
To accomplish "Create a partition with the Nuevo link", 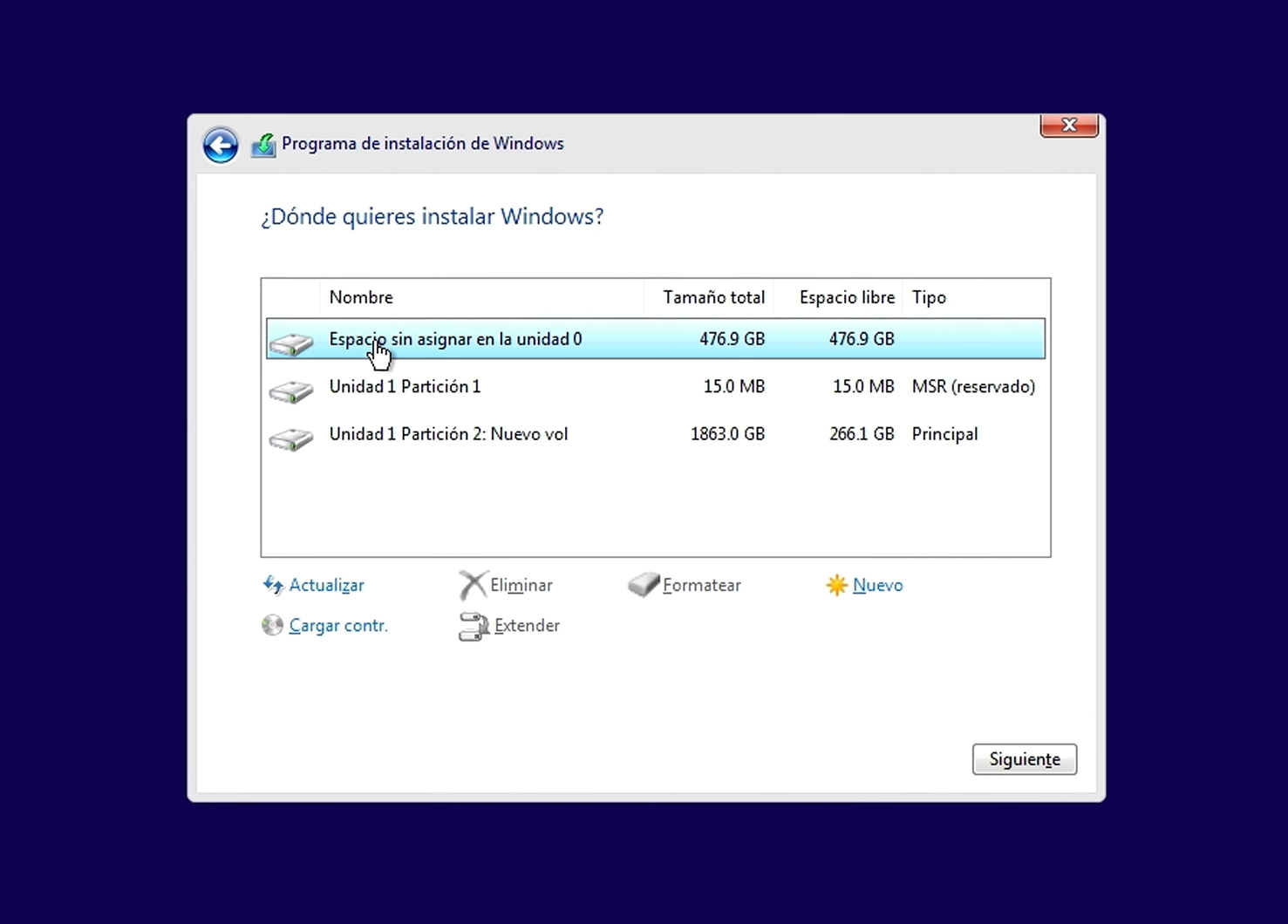I will click(x=877, y=585).
